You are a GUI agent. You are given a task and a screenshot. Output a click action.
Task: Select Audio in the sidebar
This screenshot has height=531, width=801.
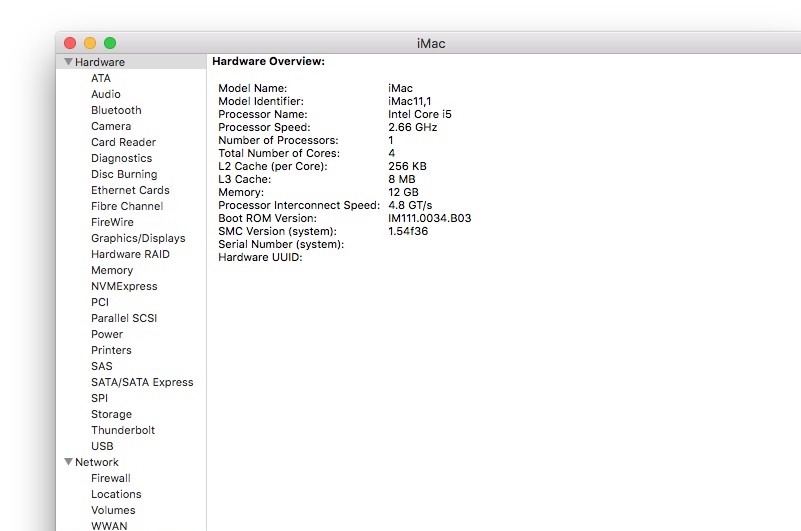pos(106,94)
